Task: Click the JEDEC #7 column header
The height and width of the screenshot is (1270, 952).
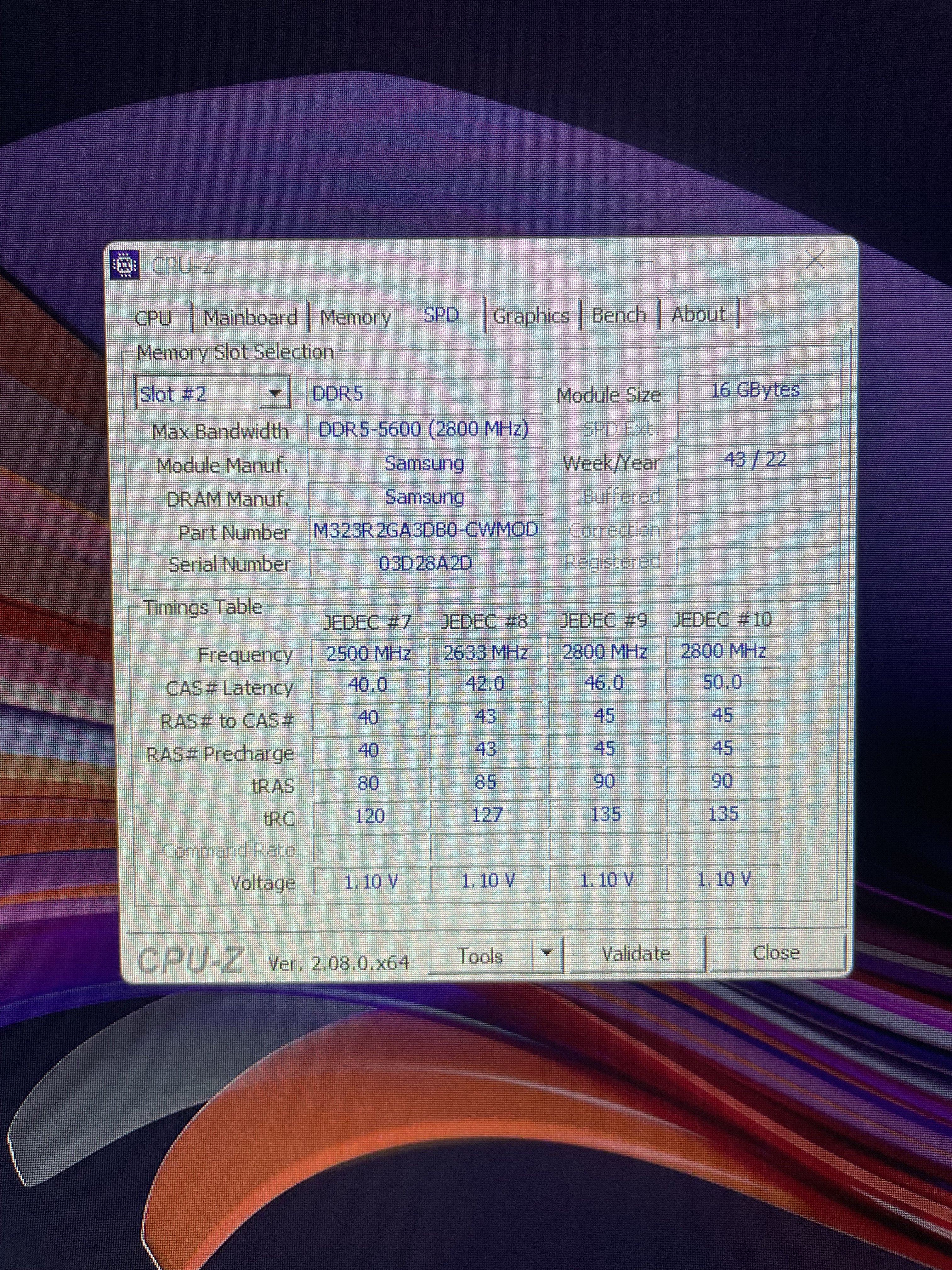Action: (367, 622)
